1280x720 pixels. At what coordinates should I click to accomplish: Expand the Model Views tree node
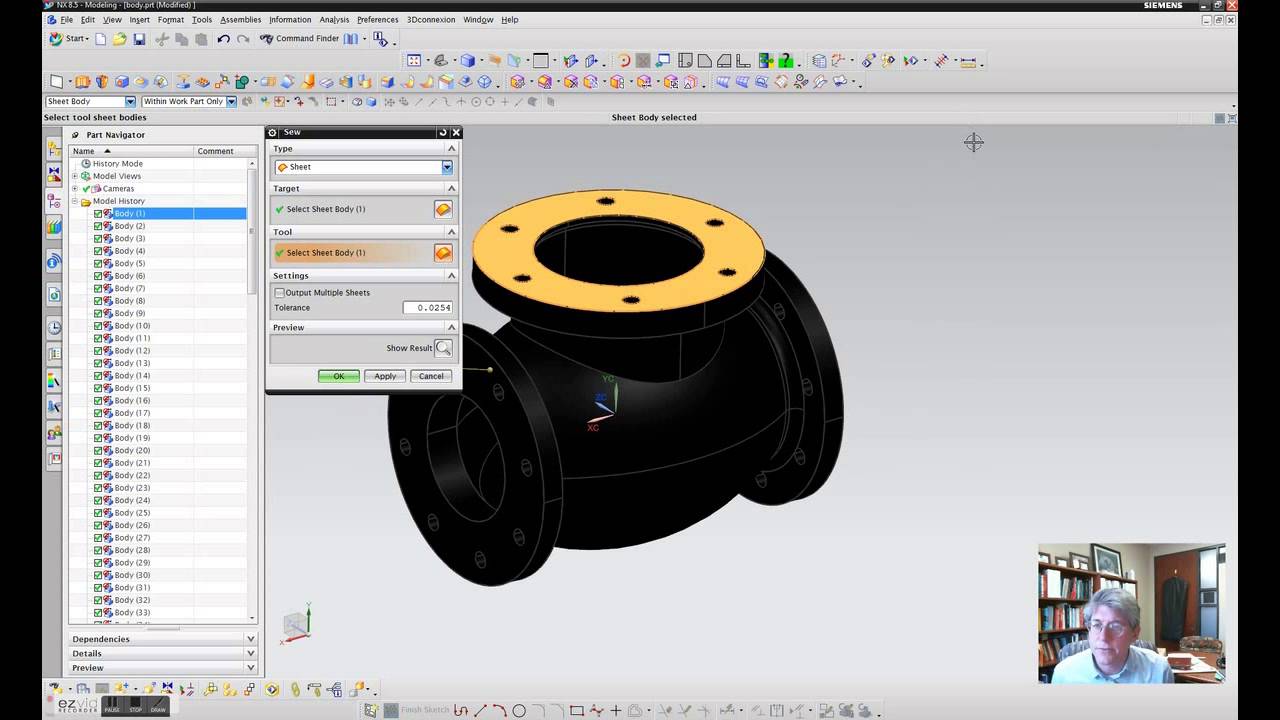(x=75, y=176)
